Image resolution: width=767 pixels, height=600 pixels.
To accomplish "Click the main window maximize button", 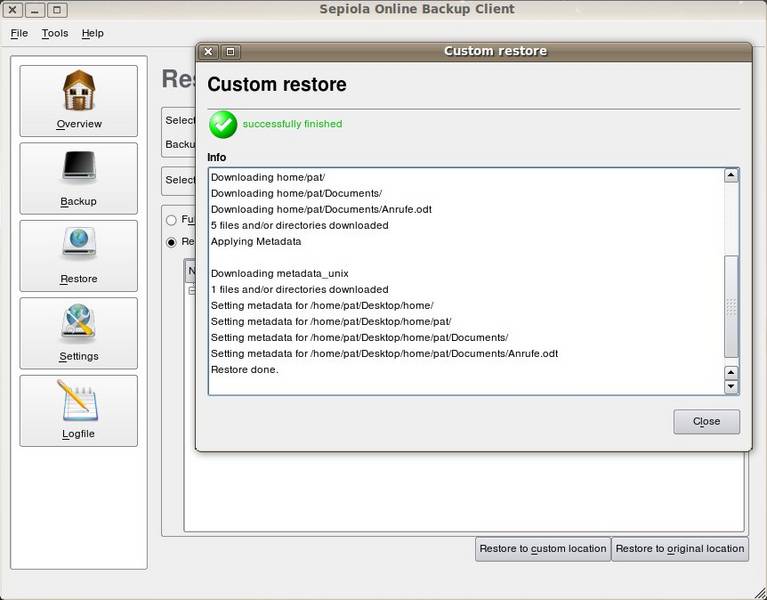I will pos(57,9).
